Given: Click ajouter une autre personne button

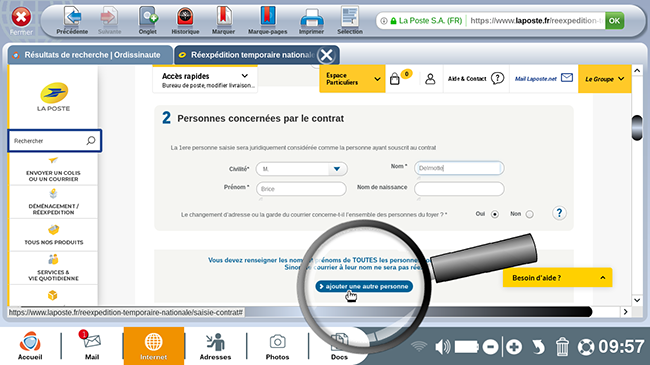Looking at the screenshot, I should point(364,286).
